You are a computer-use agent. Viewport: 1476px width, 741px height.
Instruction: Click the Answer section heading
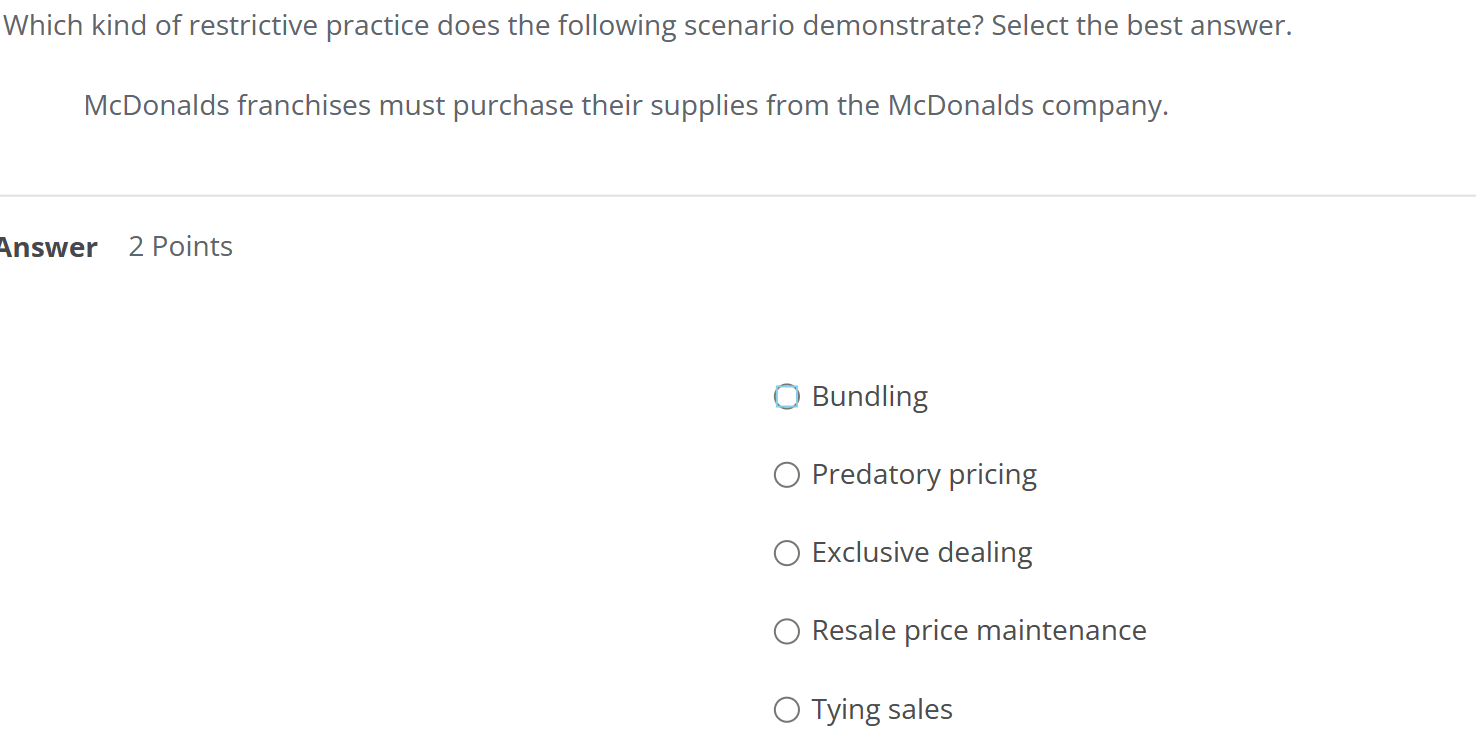click(48, 247)
